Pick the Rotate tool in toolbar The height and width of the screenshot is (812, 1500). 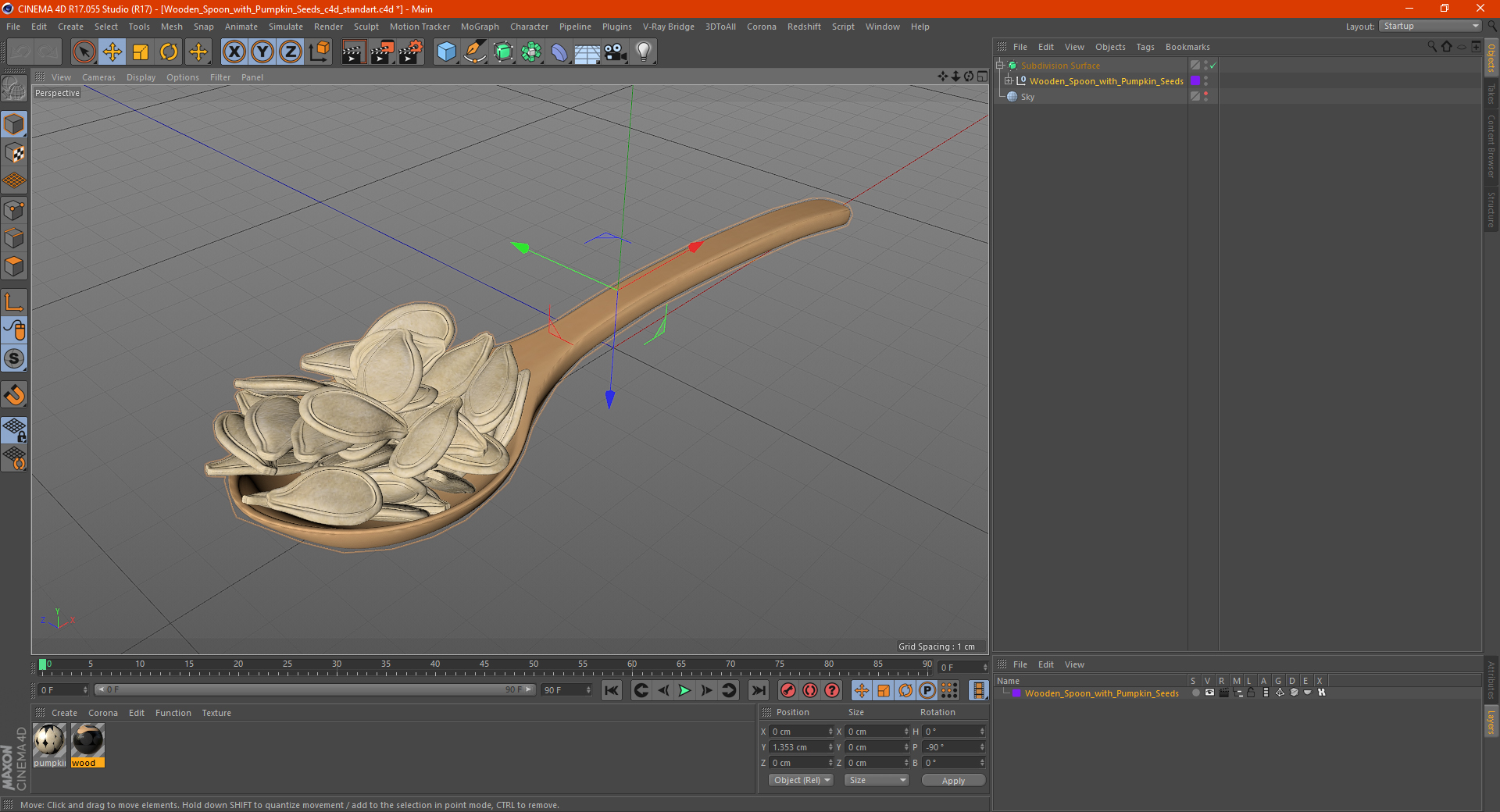pyautogui.click(x=169, y=52)
